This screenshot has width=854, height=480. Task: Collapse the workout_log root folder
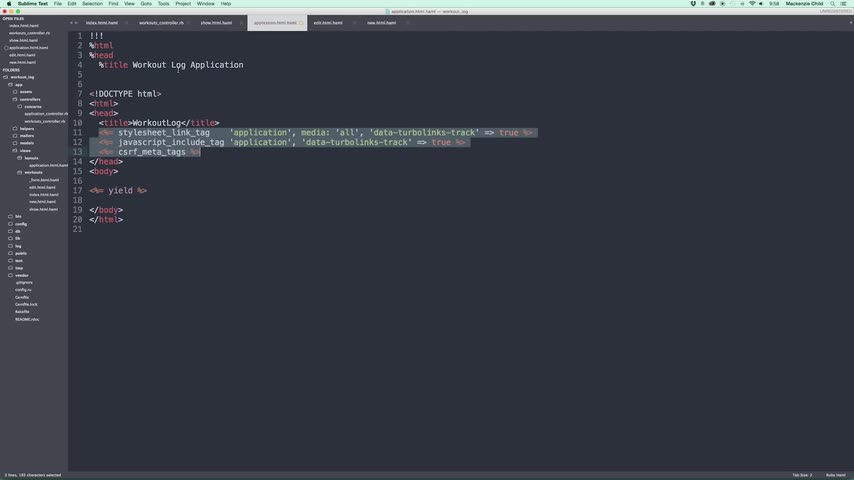[22, 77]
